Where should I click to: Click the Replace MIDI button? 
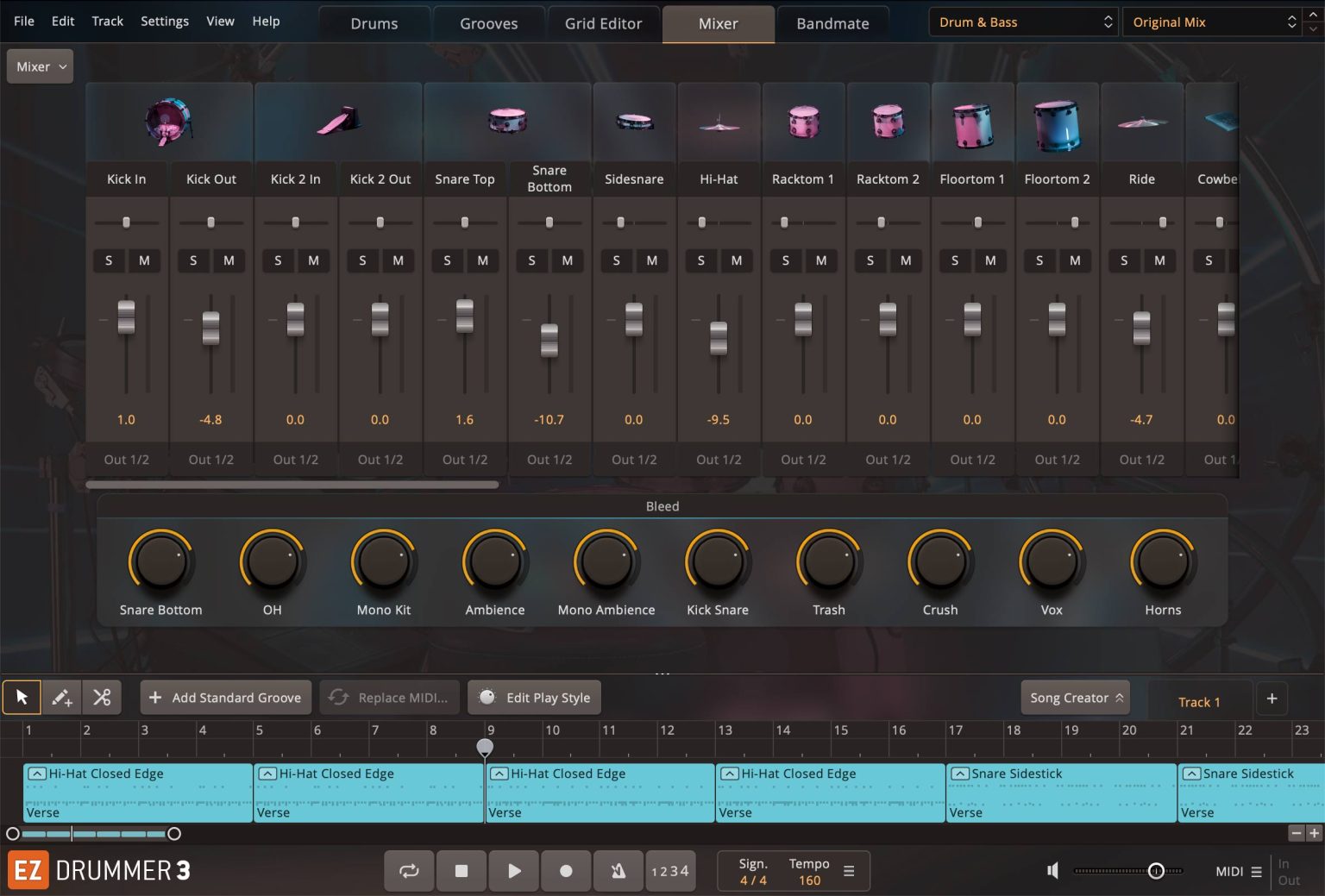click(x=390, y=698)
